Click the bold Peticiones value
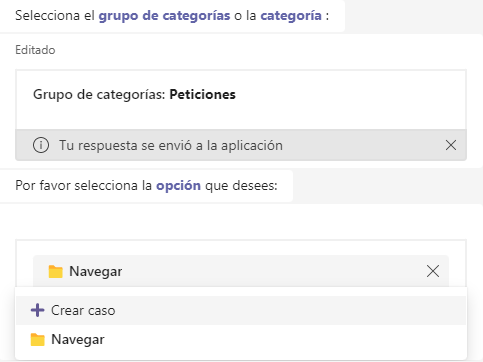The height and width of the screenshot is (362, 483). tap(202, 94)
